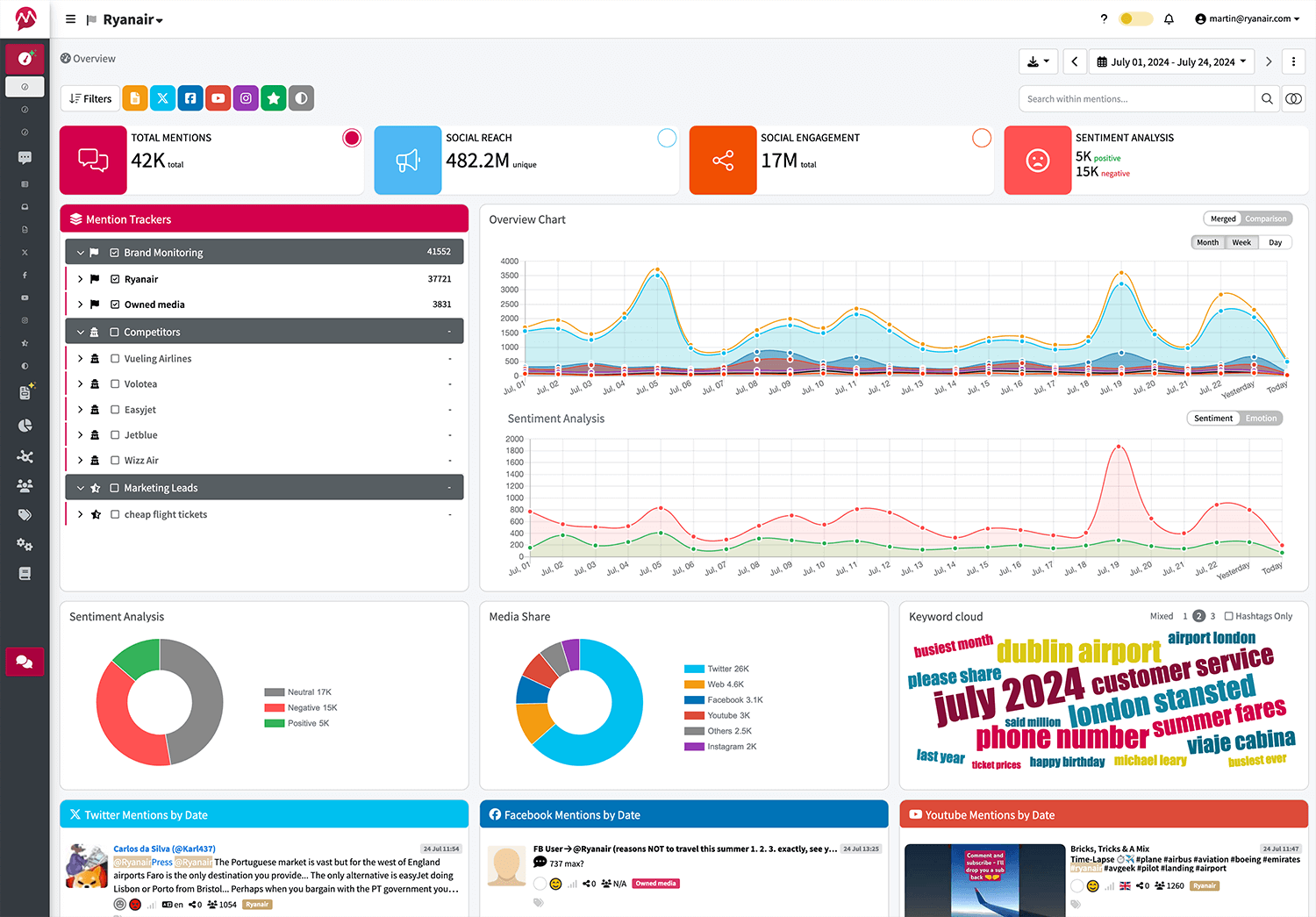Select the Instagram filter icon
This screenshot has height=917, width=1316.
click(x=246, y=97)
